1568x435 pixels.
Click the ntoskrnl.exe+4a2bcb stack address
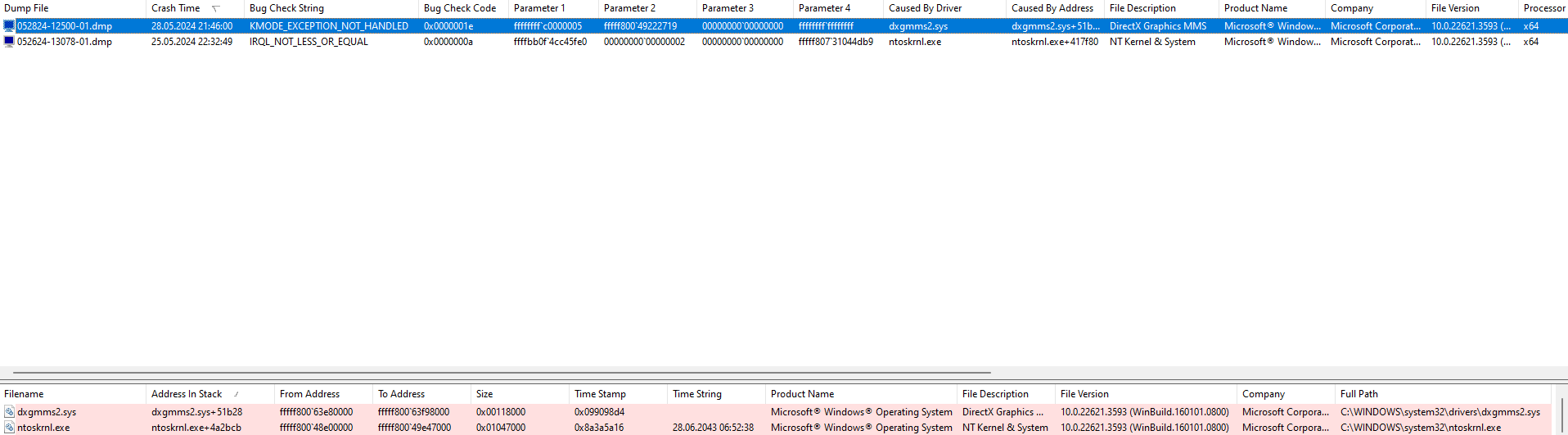pos(196,428)
